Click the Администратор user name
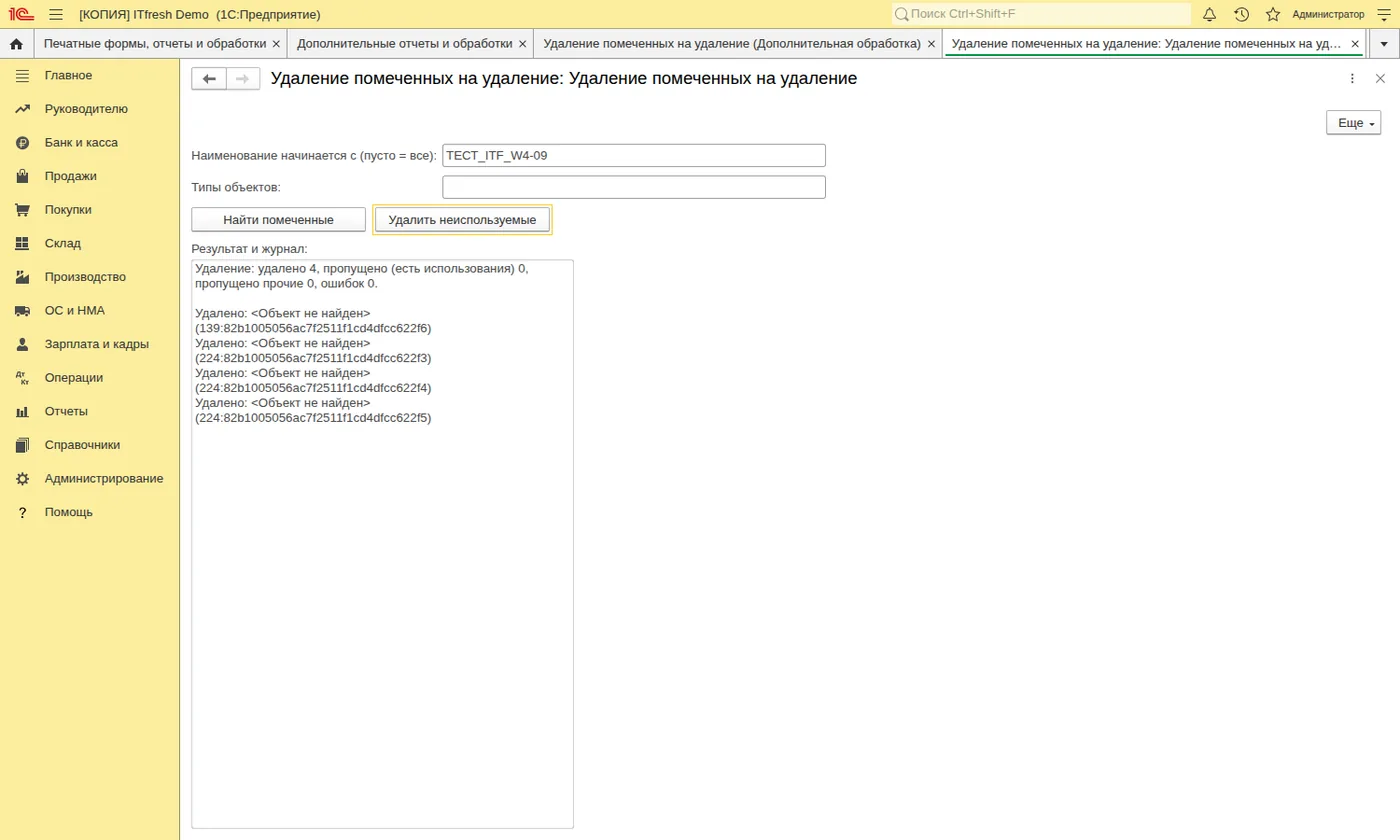This screenshot has height=840, width=1400. click(x=1328, y=14)
